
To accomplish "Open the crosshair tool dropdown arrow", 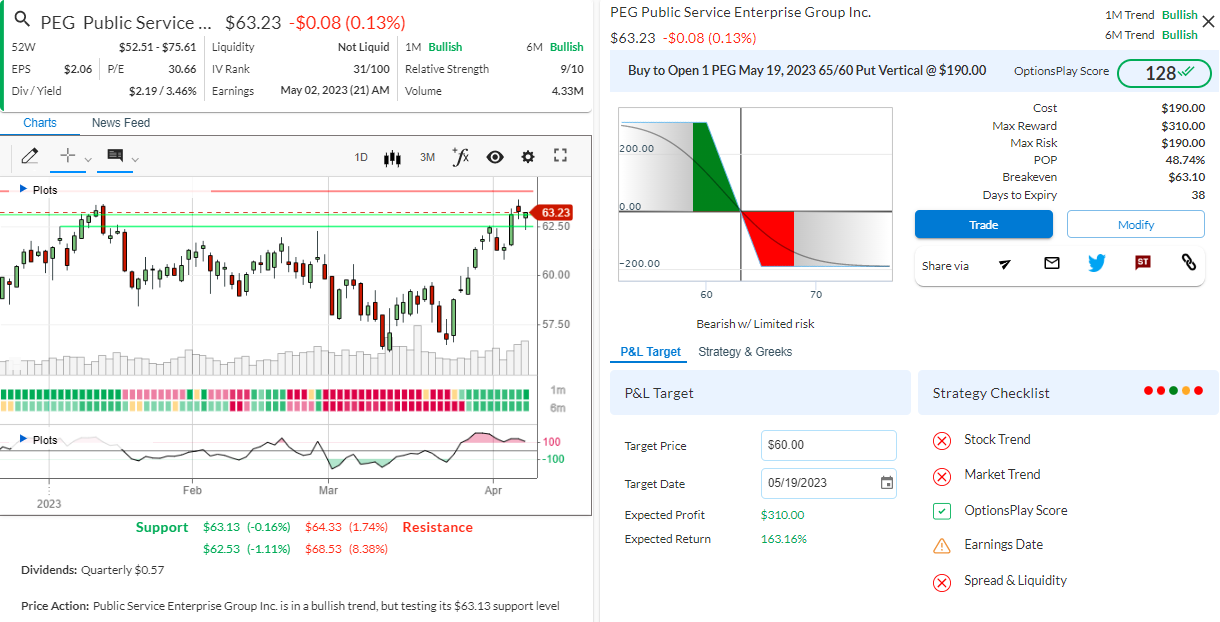I will coord(88,158).
